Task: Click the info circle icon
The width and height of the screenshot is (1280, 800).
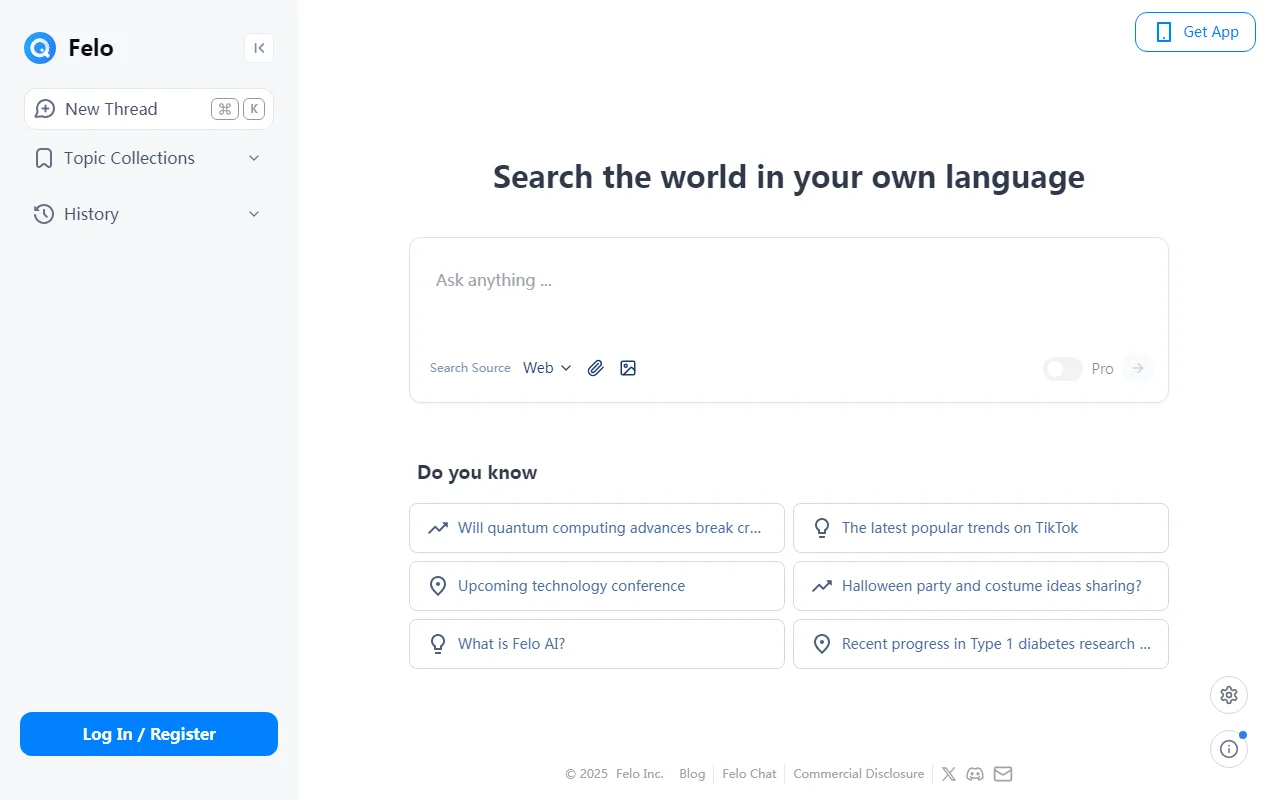Action: (1229, 749)
